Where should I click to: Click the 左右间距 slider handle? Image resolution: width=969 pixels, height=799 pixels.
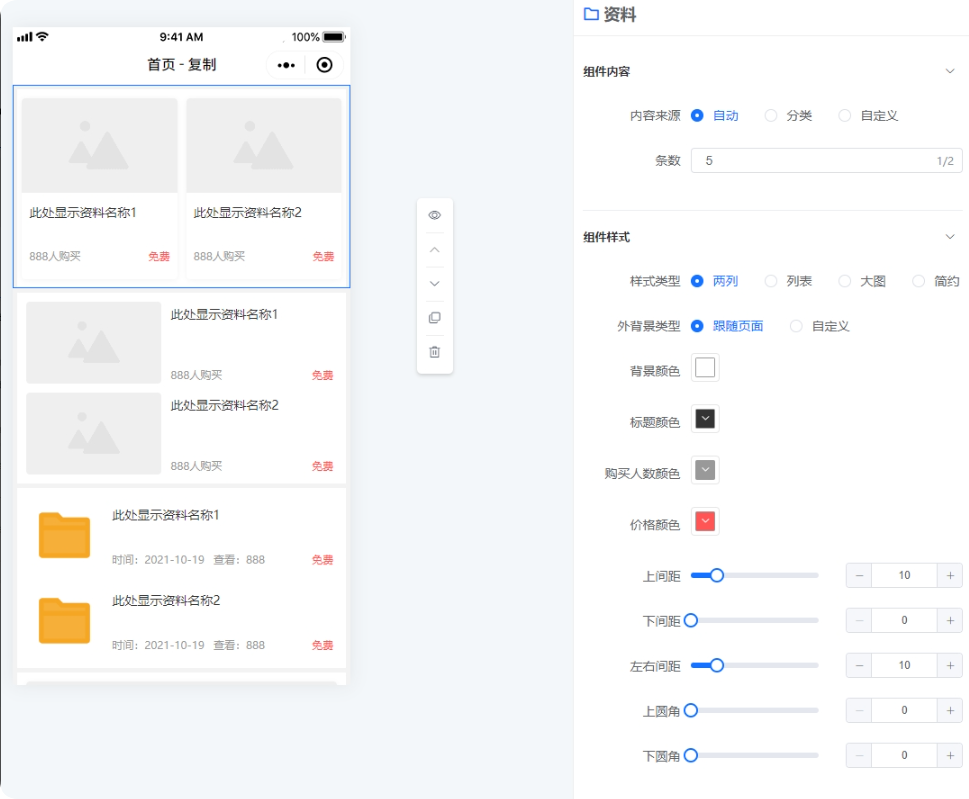(x=716, y=666)
